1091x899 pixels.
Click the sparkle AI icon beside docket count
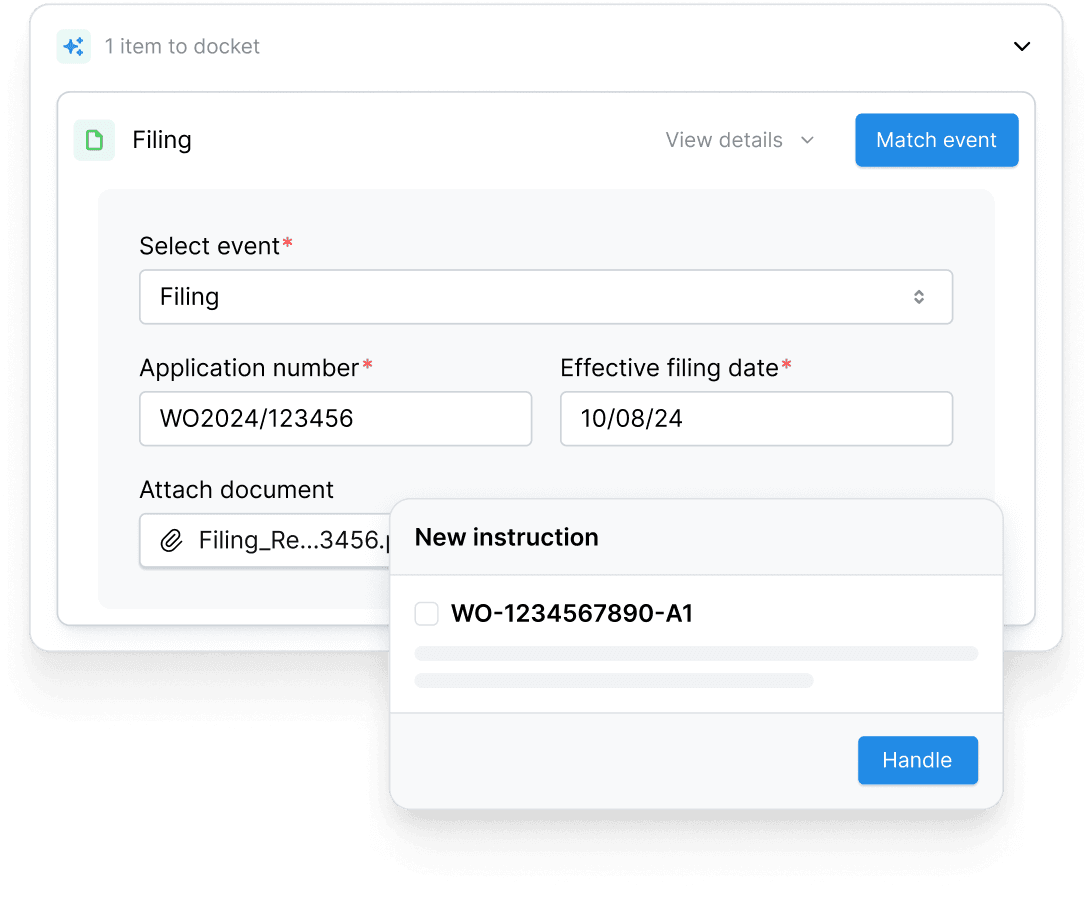click(x=73, y=46)
